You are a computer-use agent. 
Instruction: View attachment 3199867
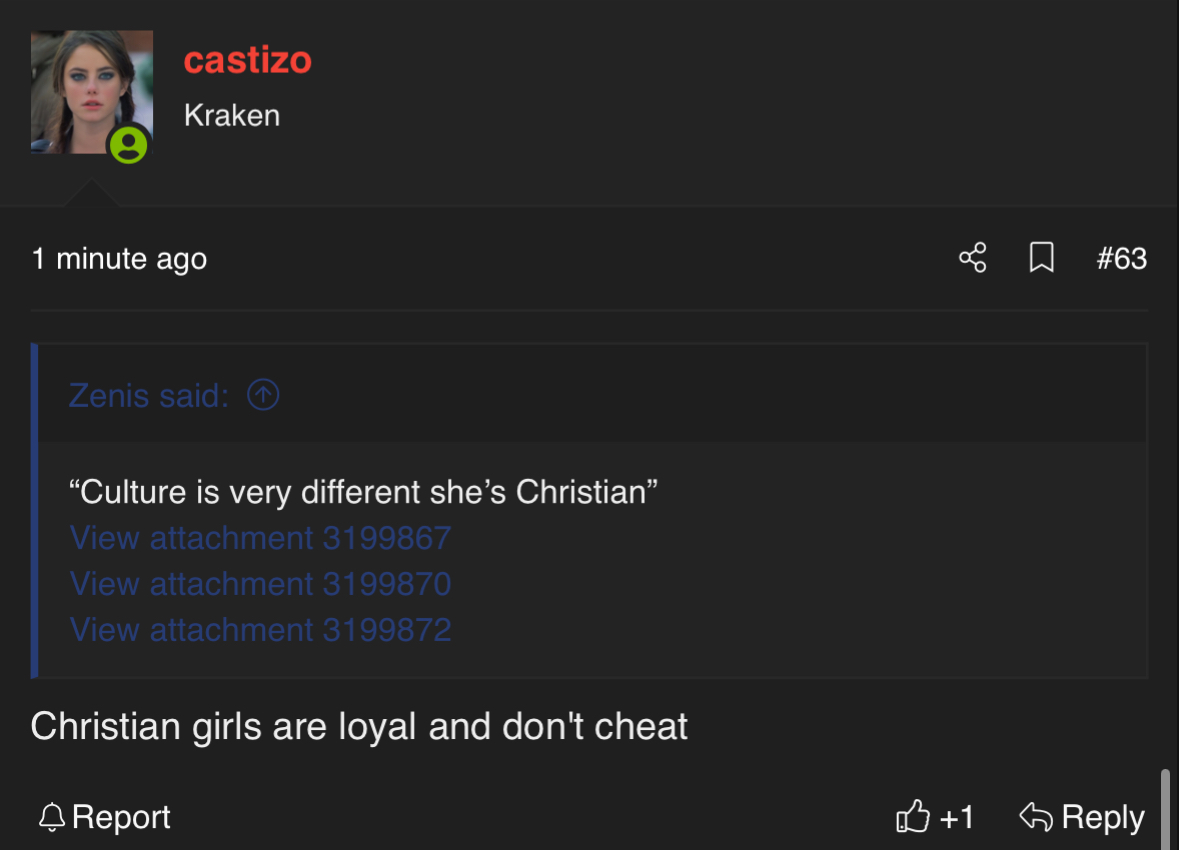pos(260,538)
